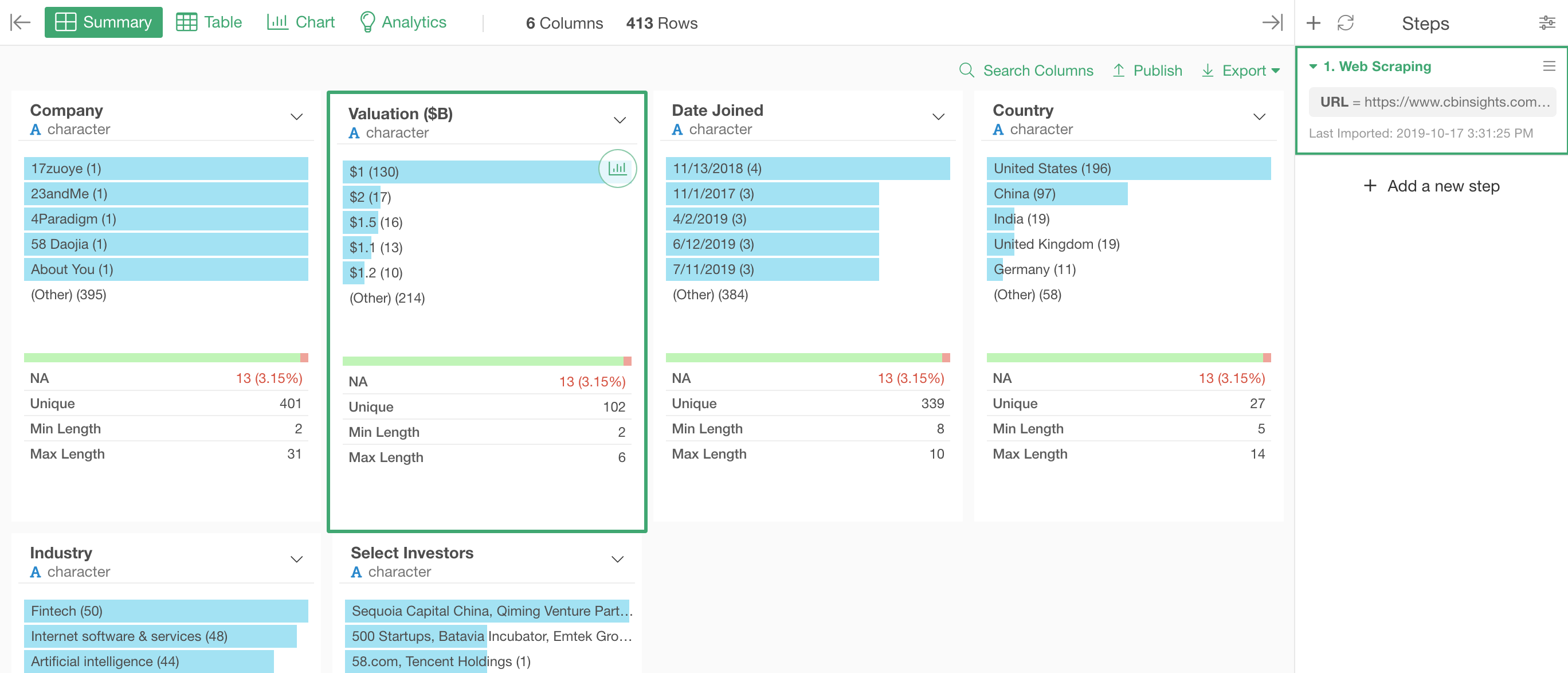Select the United States bar in Country
The image size is (1568, 673).
point(1128,168)
